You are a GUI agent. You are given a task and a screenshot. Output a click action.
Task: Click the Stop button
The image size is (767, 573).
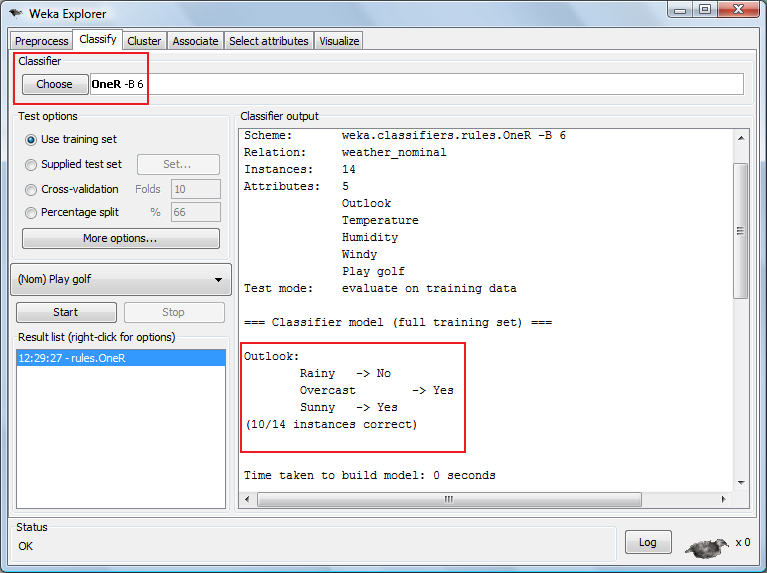coord(174,312)
